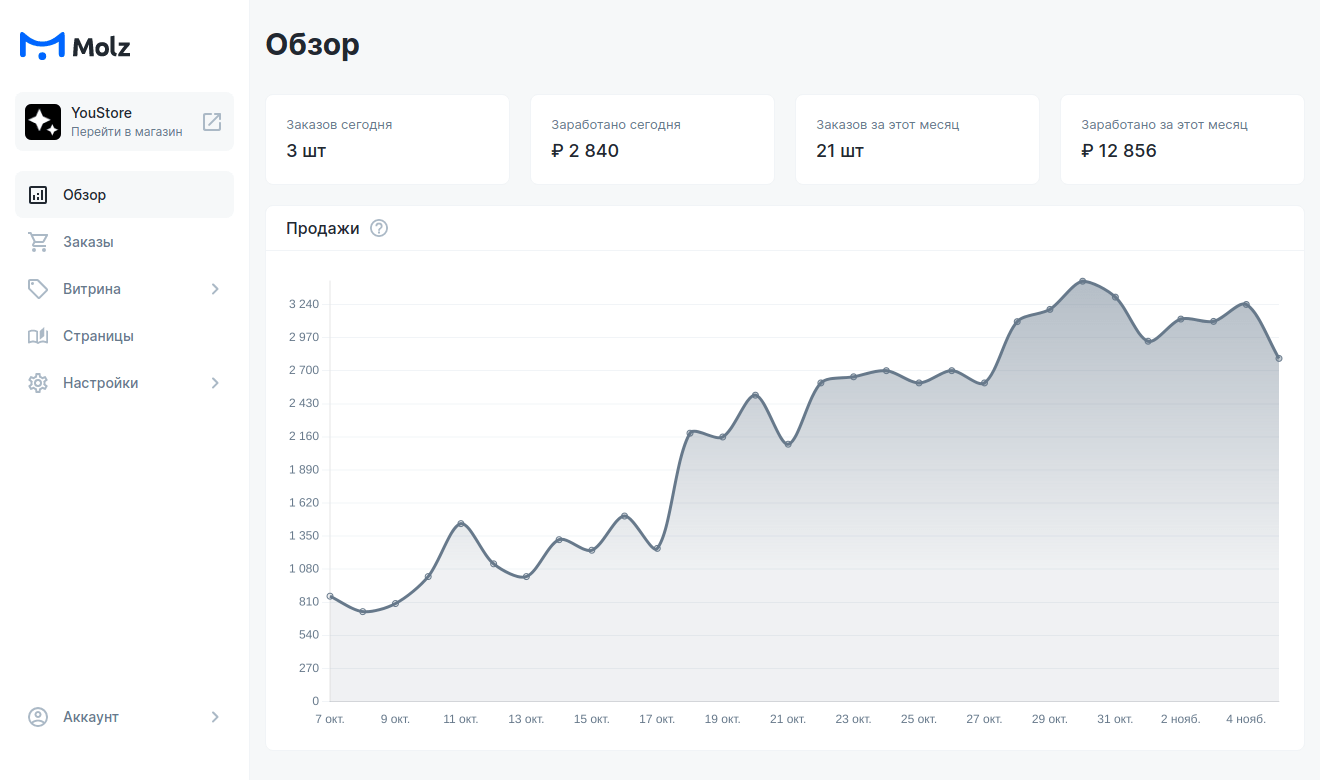Click the 2 нояб. axis label

(x=1180, y=719)
